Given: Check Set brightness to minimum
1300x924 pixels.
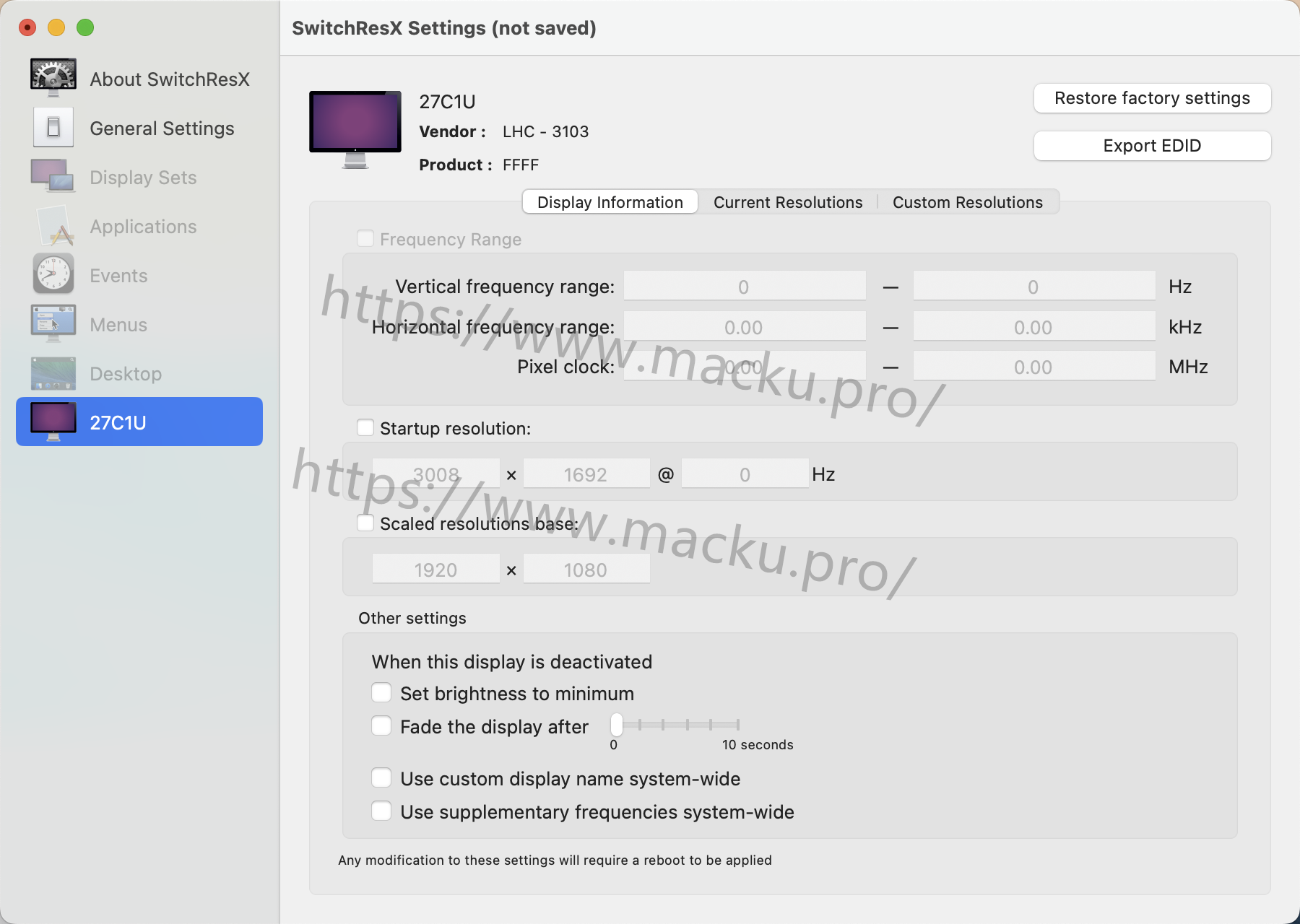Looking at the screenshot, I should (381, 693).
